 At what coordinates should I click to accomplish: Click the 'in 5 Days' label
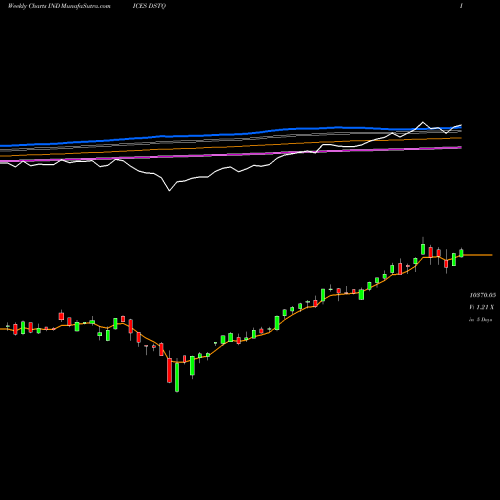[480, 320]
